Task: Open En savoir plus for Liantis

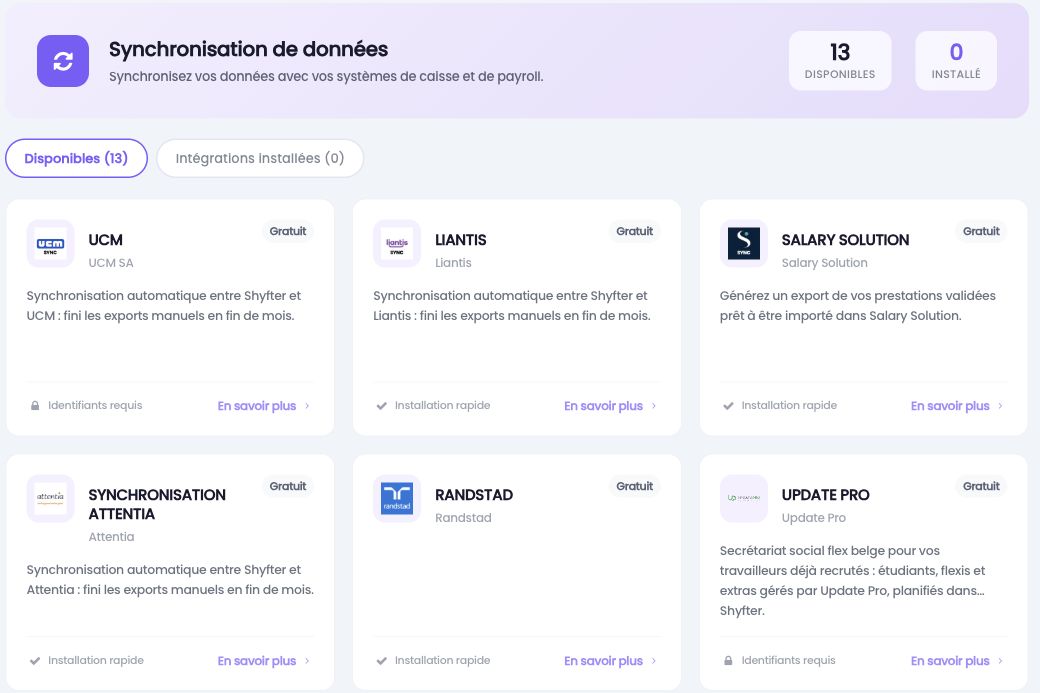Action: 604,406
